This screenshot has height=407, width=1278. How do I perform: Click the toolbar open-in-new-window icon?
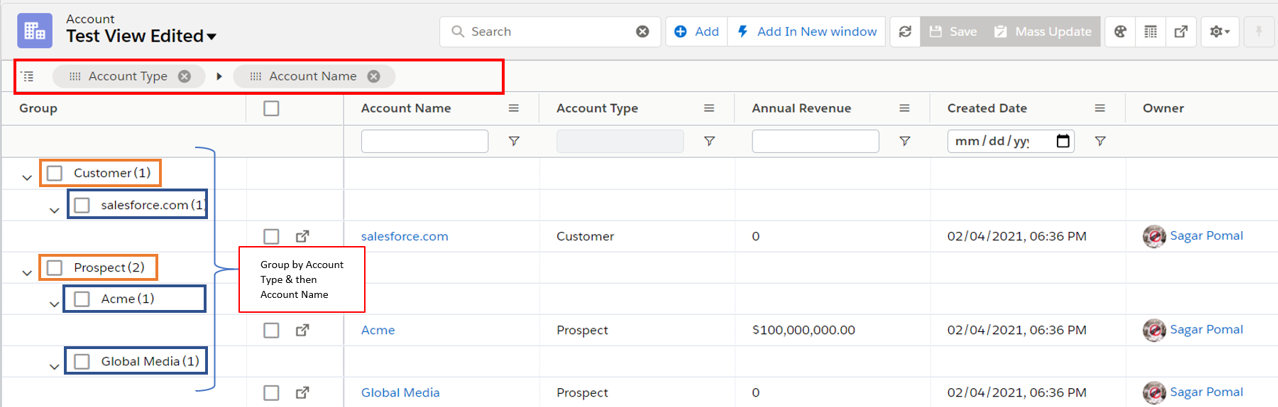coord(1181,32)
